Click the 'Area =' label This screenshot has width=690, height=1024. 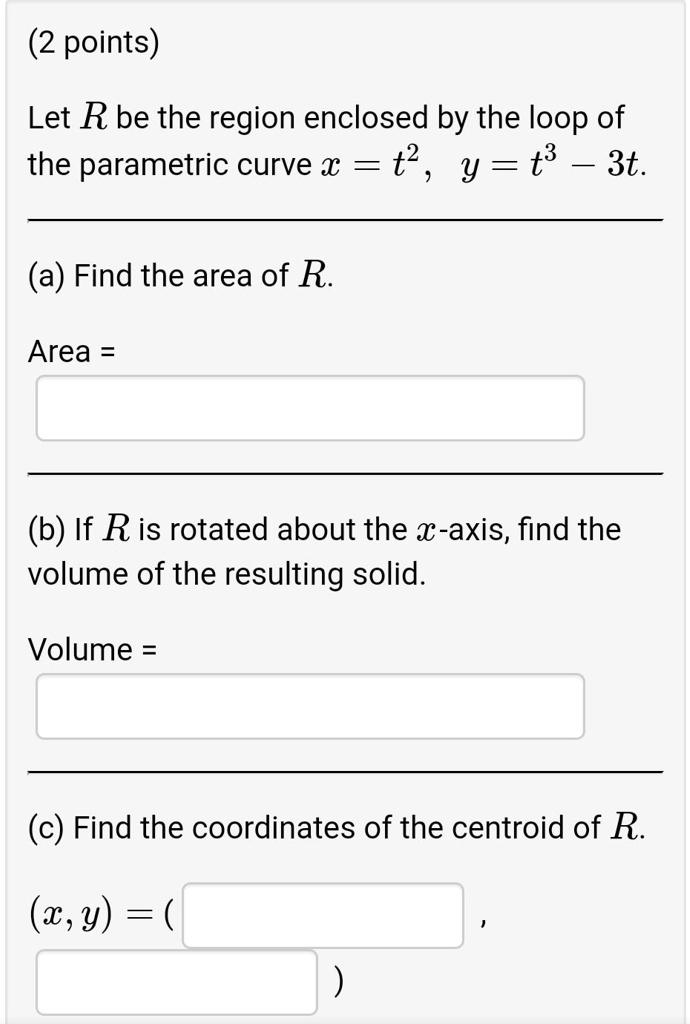(73, 350)
